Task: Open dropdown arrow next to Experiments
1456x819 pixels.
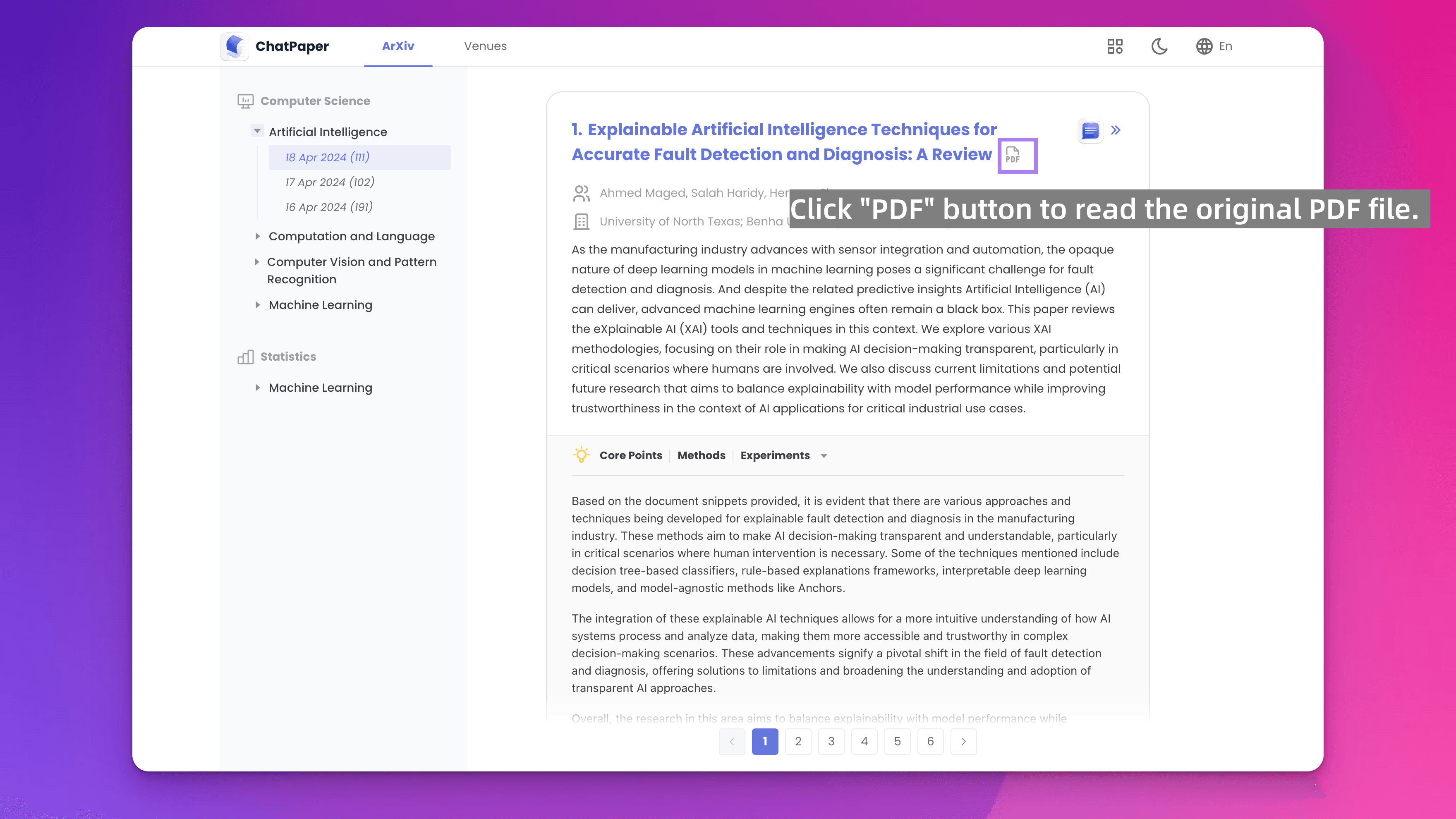Action: click(824, 455)
